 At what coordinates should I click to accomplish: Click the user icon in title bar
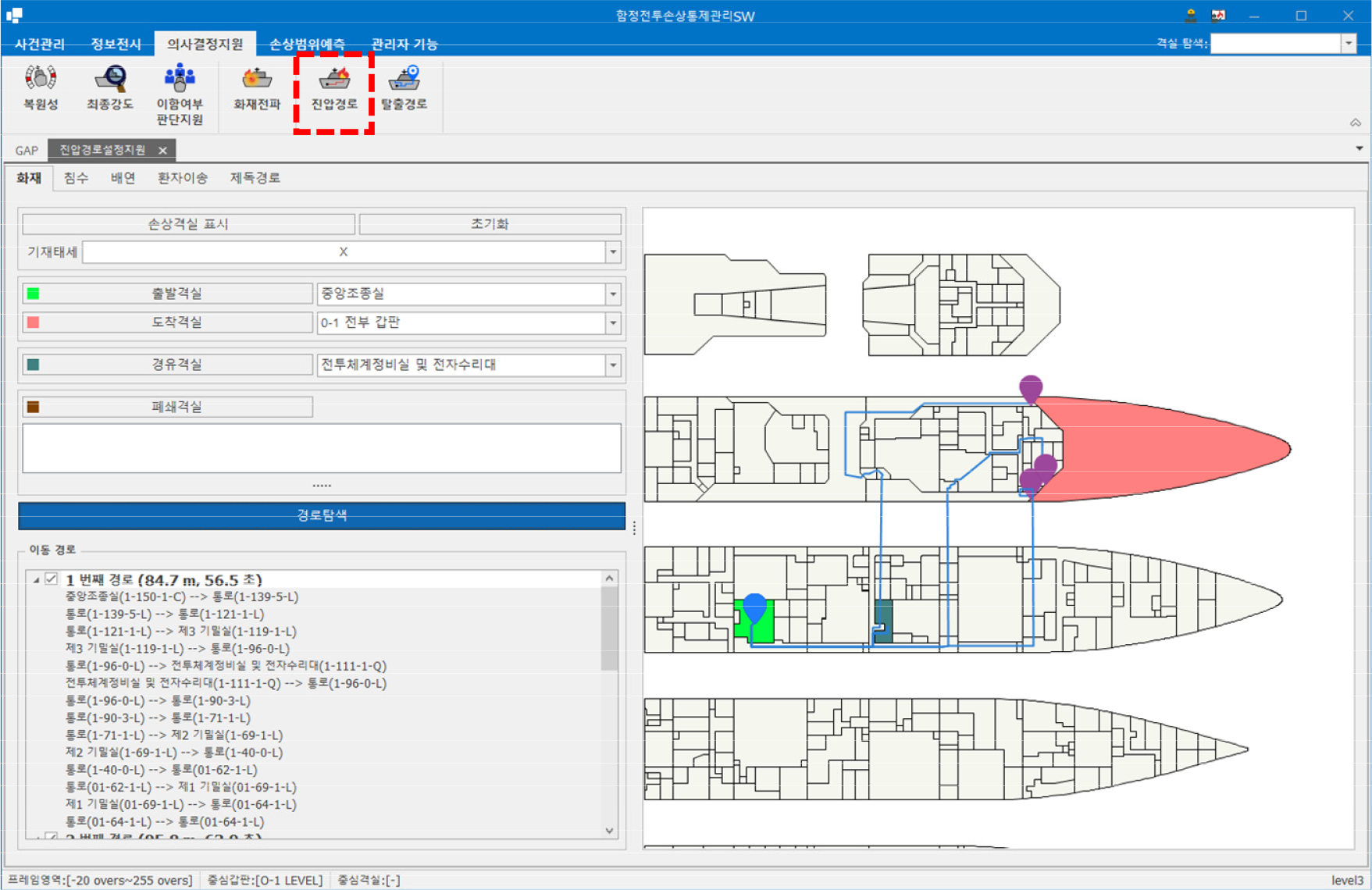pos(1191,15)
